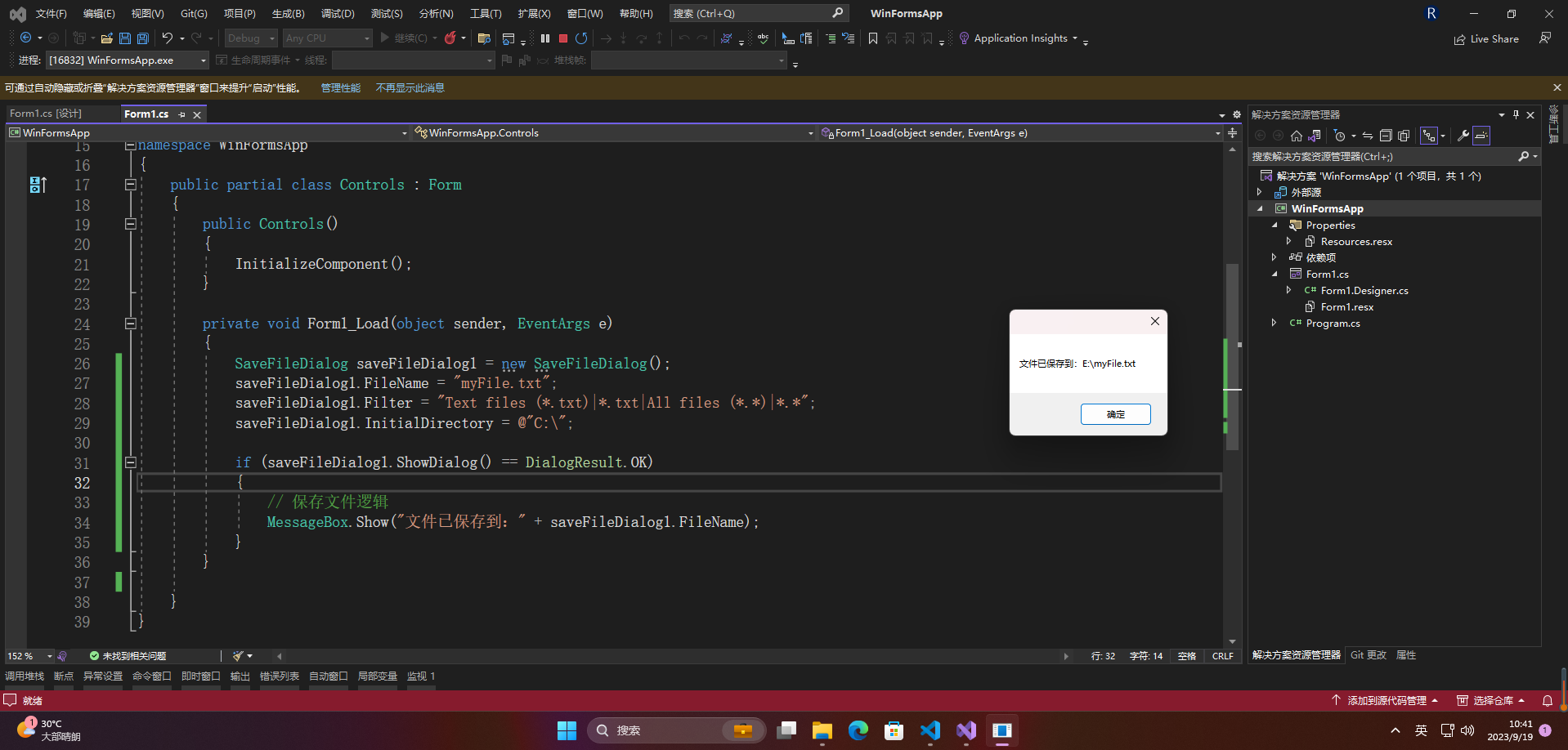Switch to the 输出 tab
This screenshot has height=750, width=1568.
(x=240, y=676)
